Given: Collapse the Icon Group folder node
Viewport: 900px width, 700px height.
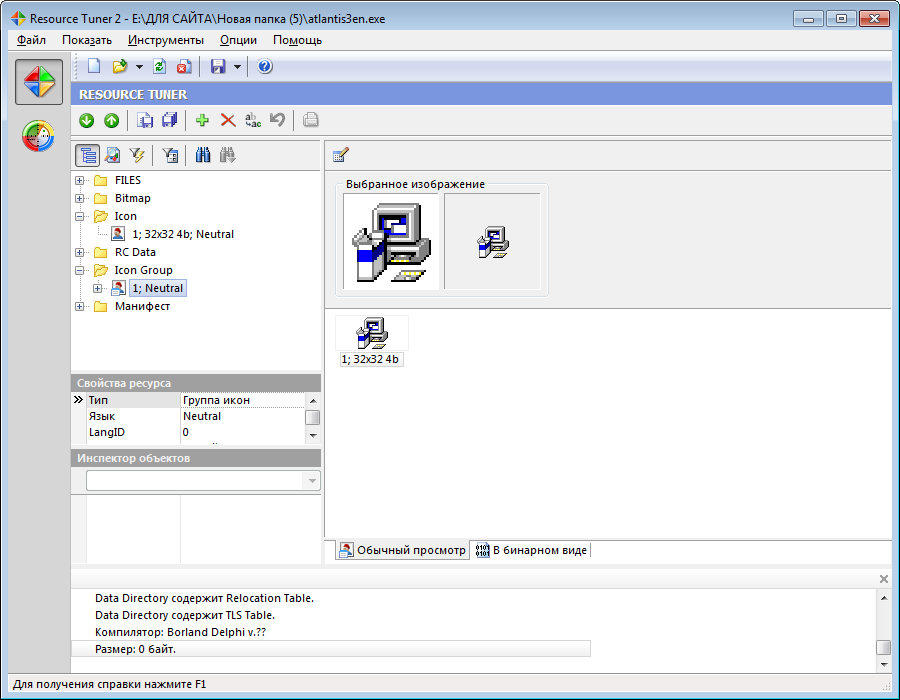Looking at the screenshot, I should point(80,270).
